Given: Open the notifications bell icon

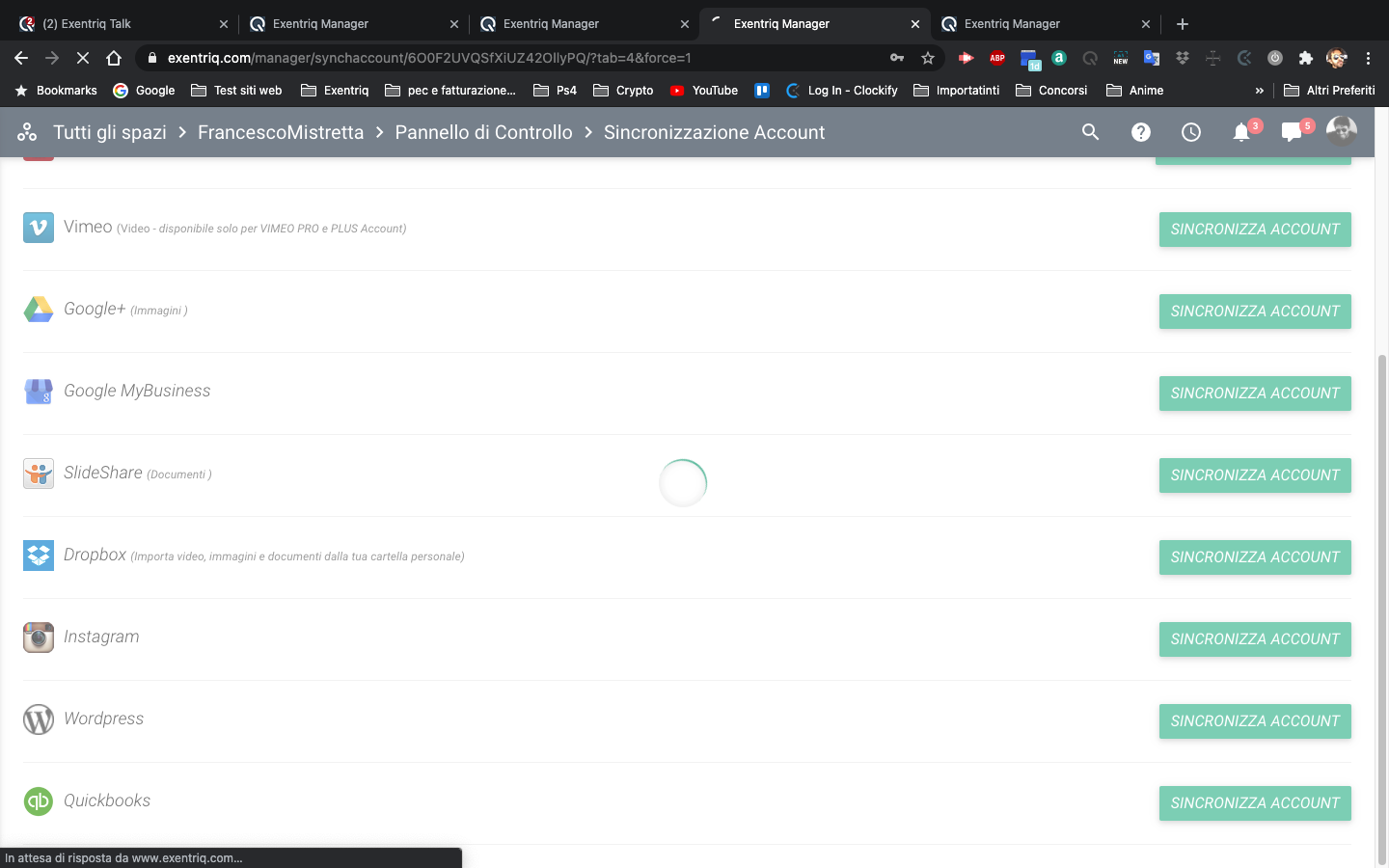Looking at the screenshot, I should click(1241, 133).
